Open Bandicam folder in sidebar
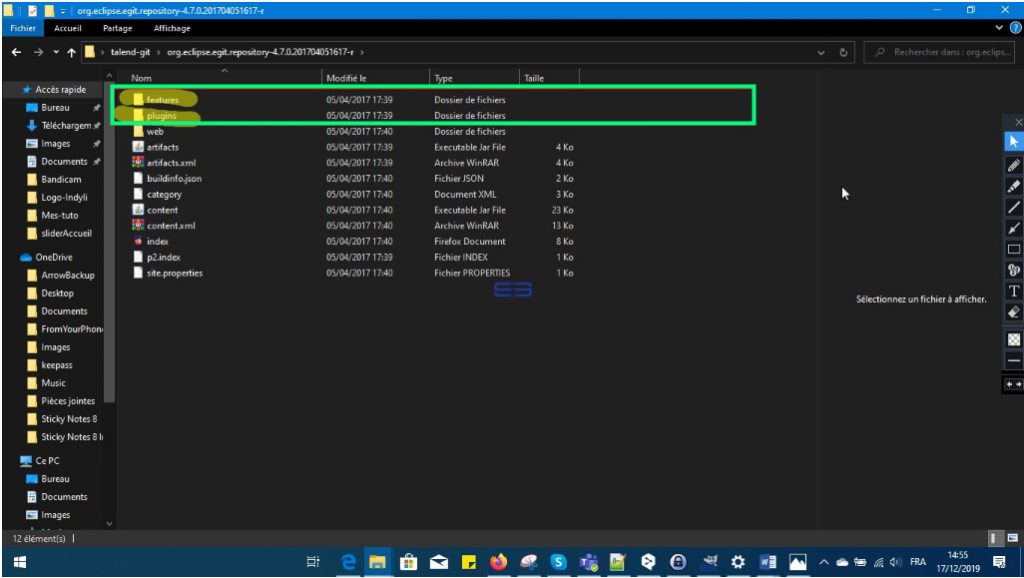Screen dimensions: 1024x578 pos(61,179)
